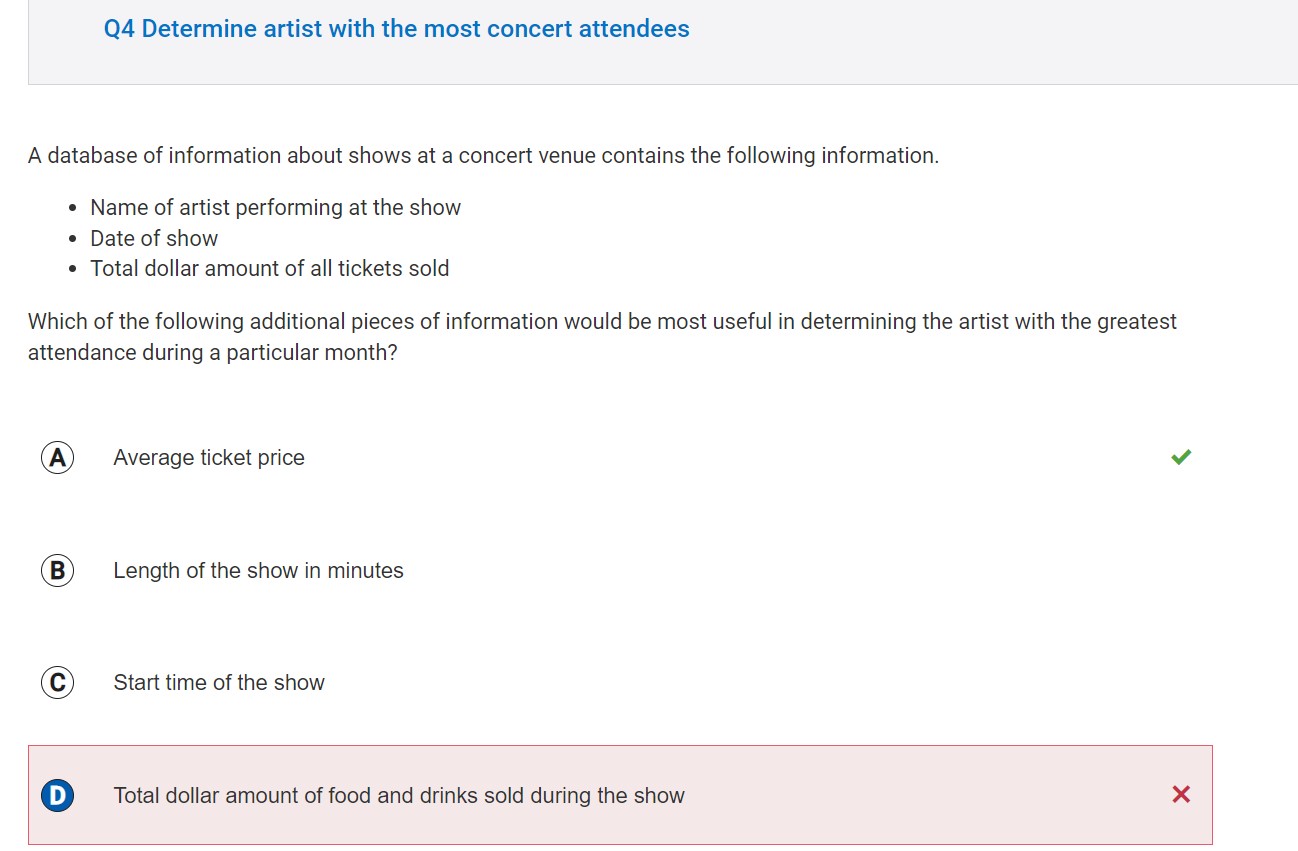Click 'Length of the show in minutes' text

pyautogui.click(x=258, y=570)
